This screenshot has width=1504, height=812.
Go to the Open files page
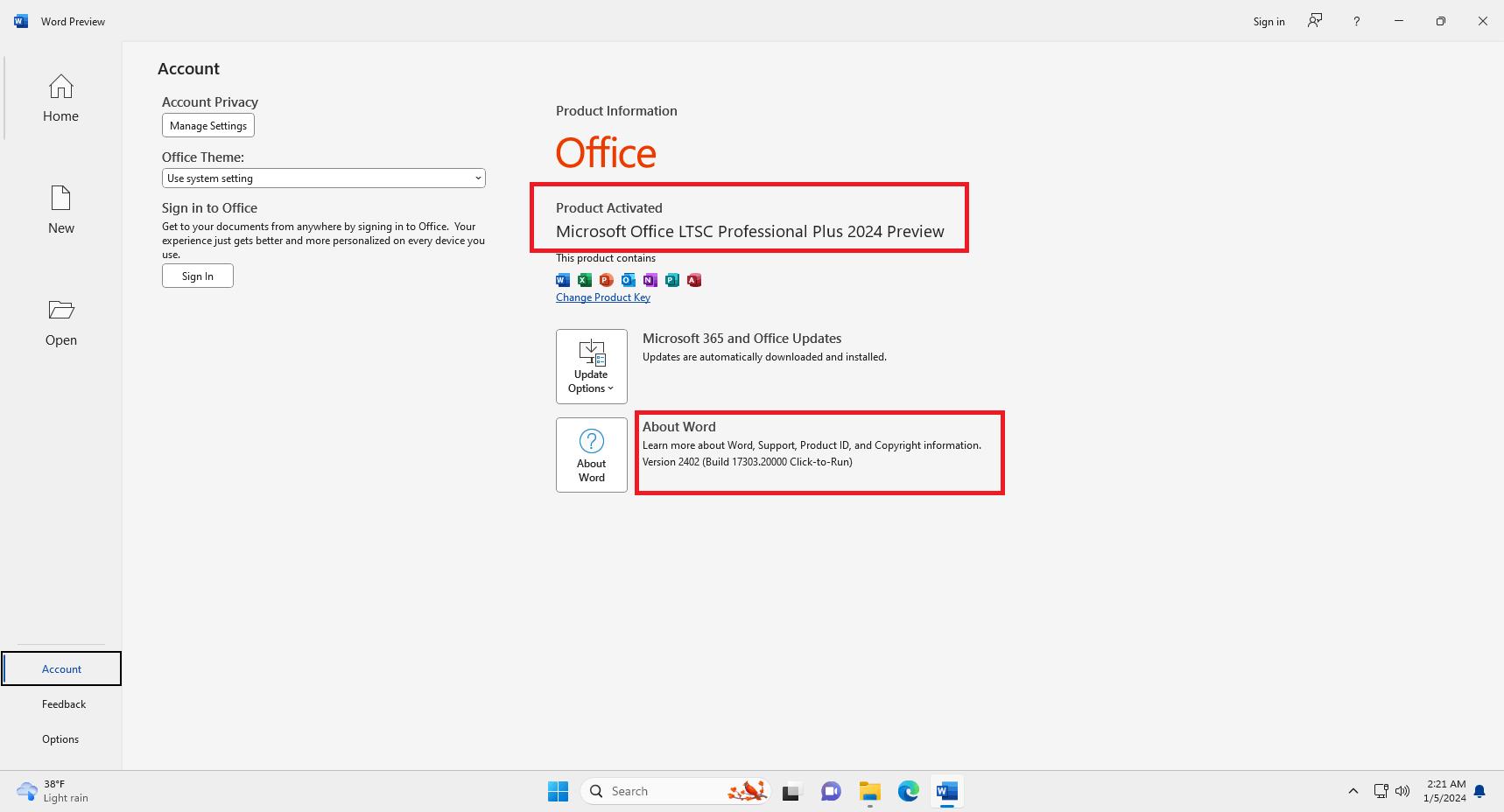[x=60, y=322]
